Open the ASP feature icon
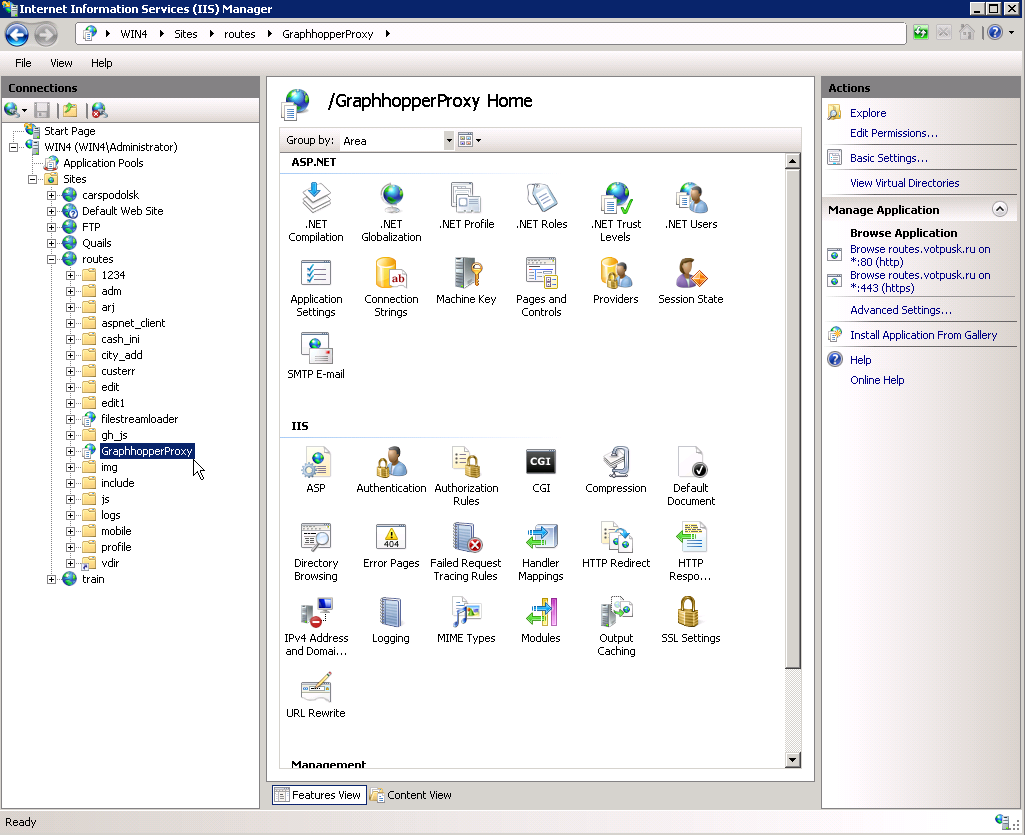This screenshot has width=1025, height=835. pos(316,470)
